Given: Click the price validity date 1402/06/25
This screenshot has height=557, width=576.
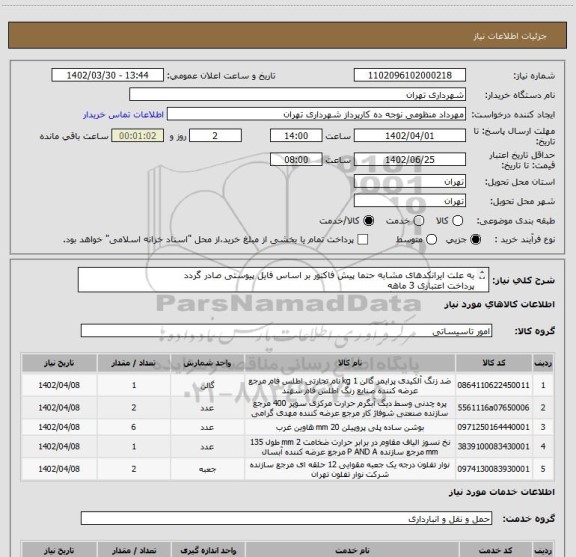Looking at the screenshot, I should (410, 159).
